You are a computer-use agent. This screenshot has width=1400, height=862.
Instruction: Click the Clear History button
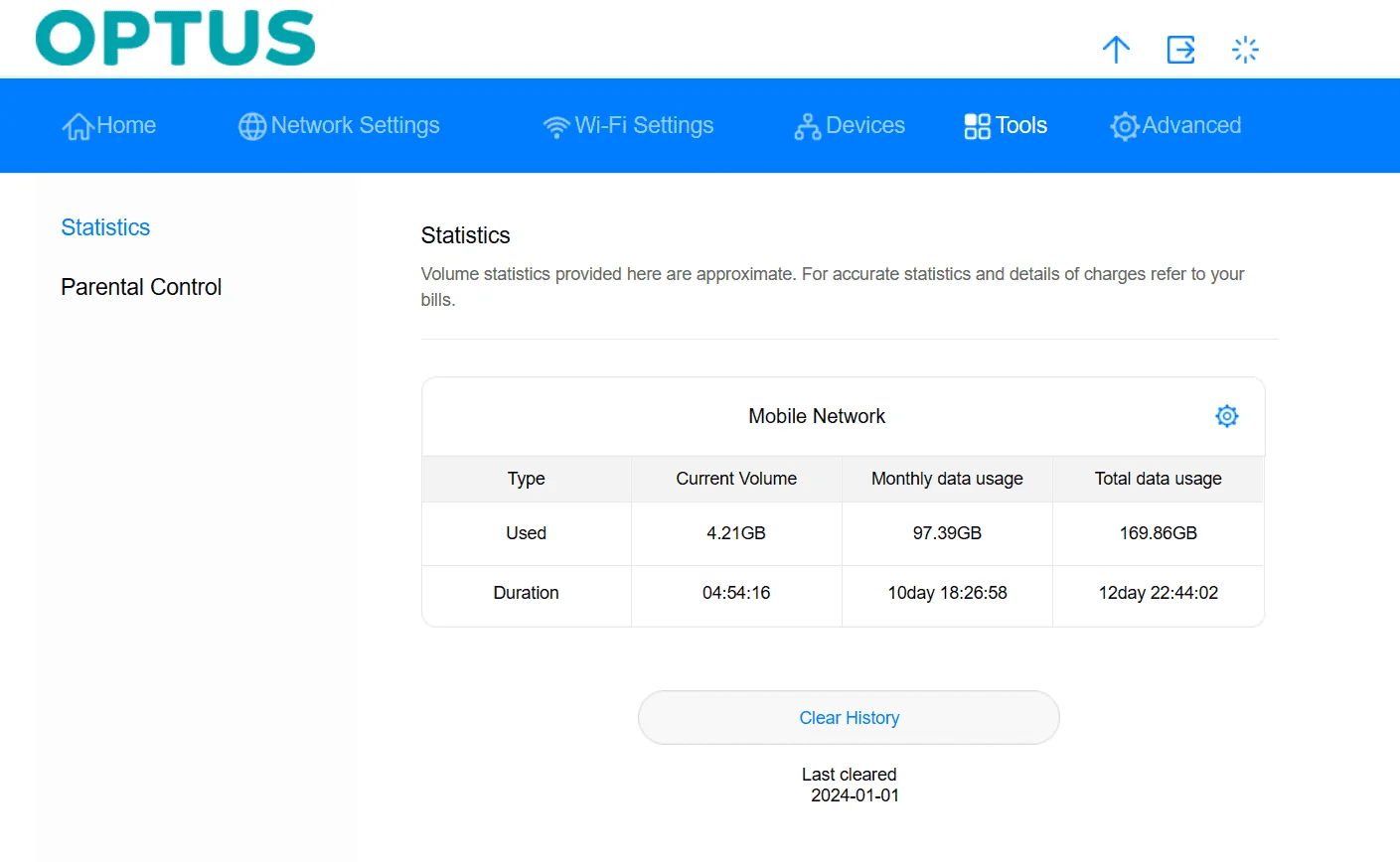[849, 717]
